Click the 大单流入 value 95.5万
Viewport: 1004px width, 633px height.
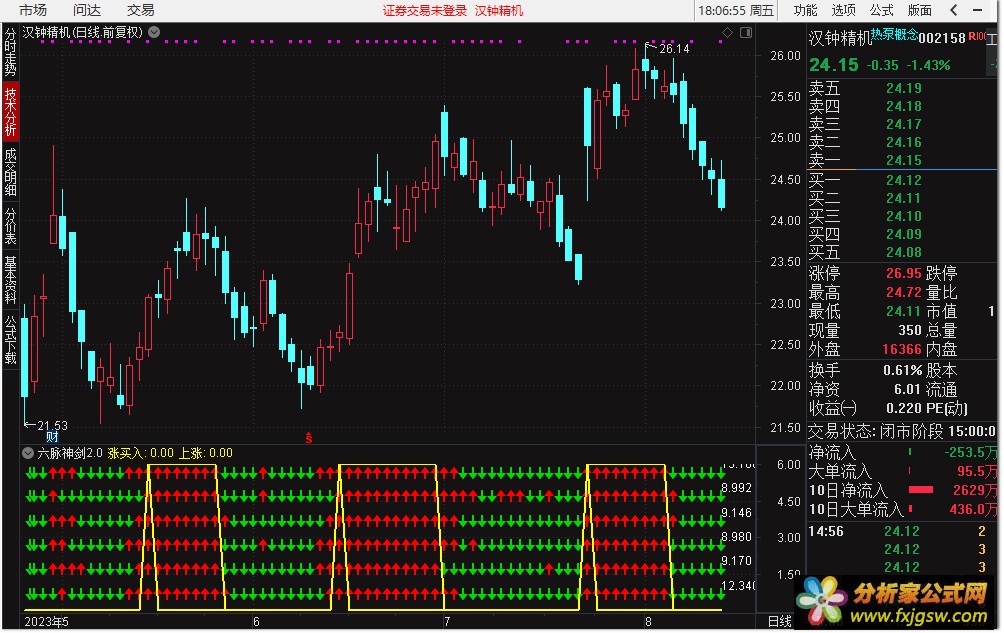click(976, 472)
